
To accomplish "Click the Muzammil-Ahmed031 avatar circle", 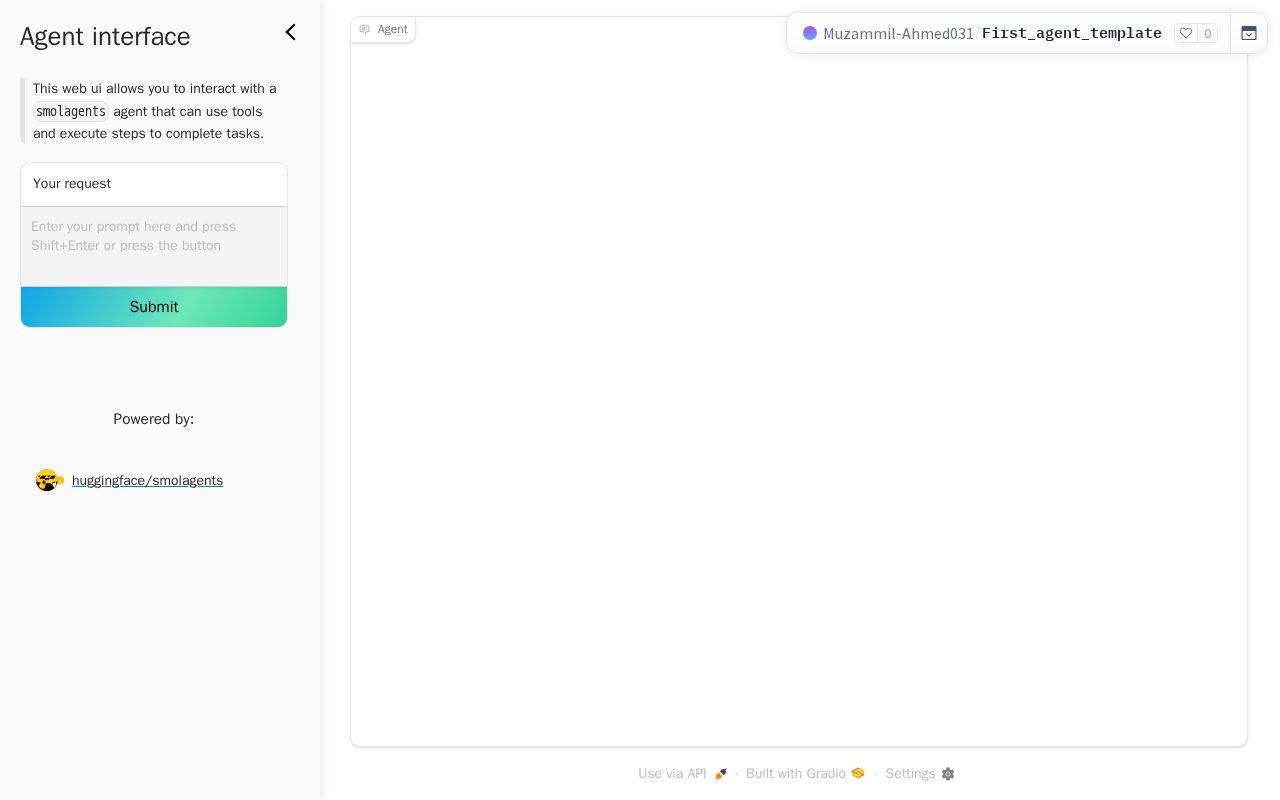I will (x=810, y=33).
